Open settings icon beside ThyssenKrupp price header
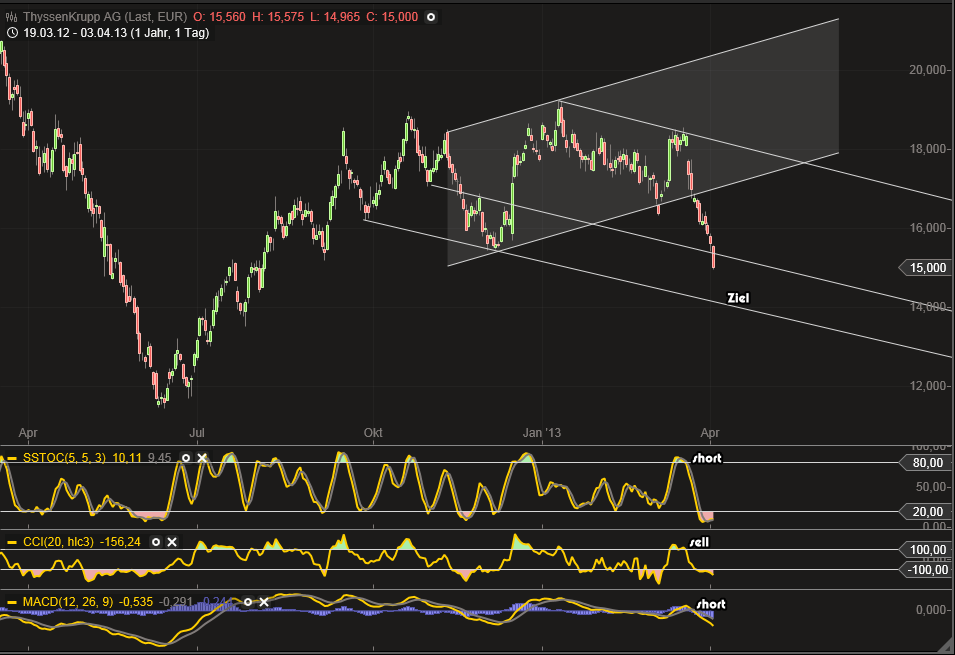Image resolution: width=955 pixels, height=655 pixels. 431,17
